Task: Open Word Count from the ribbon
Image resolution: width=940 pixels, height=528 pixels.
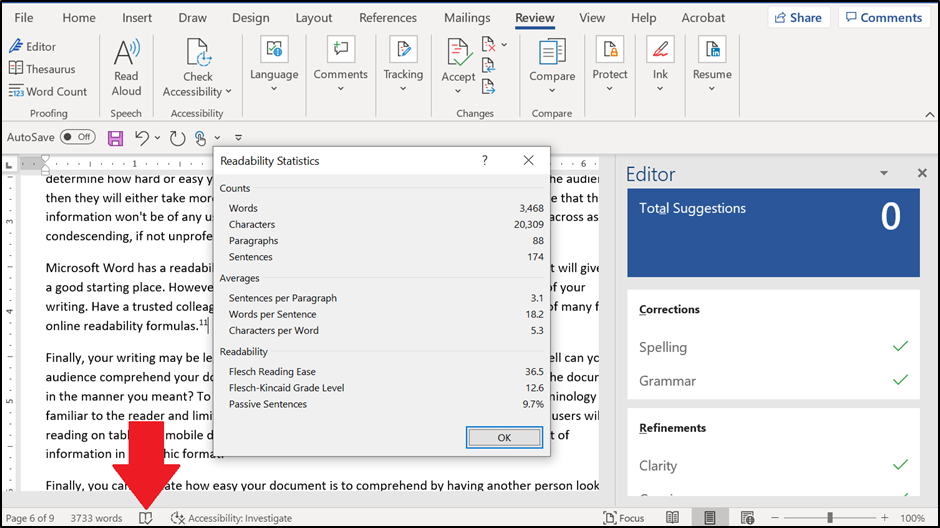Action: [x=48, y=92]
